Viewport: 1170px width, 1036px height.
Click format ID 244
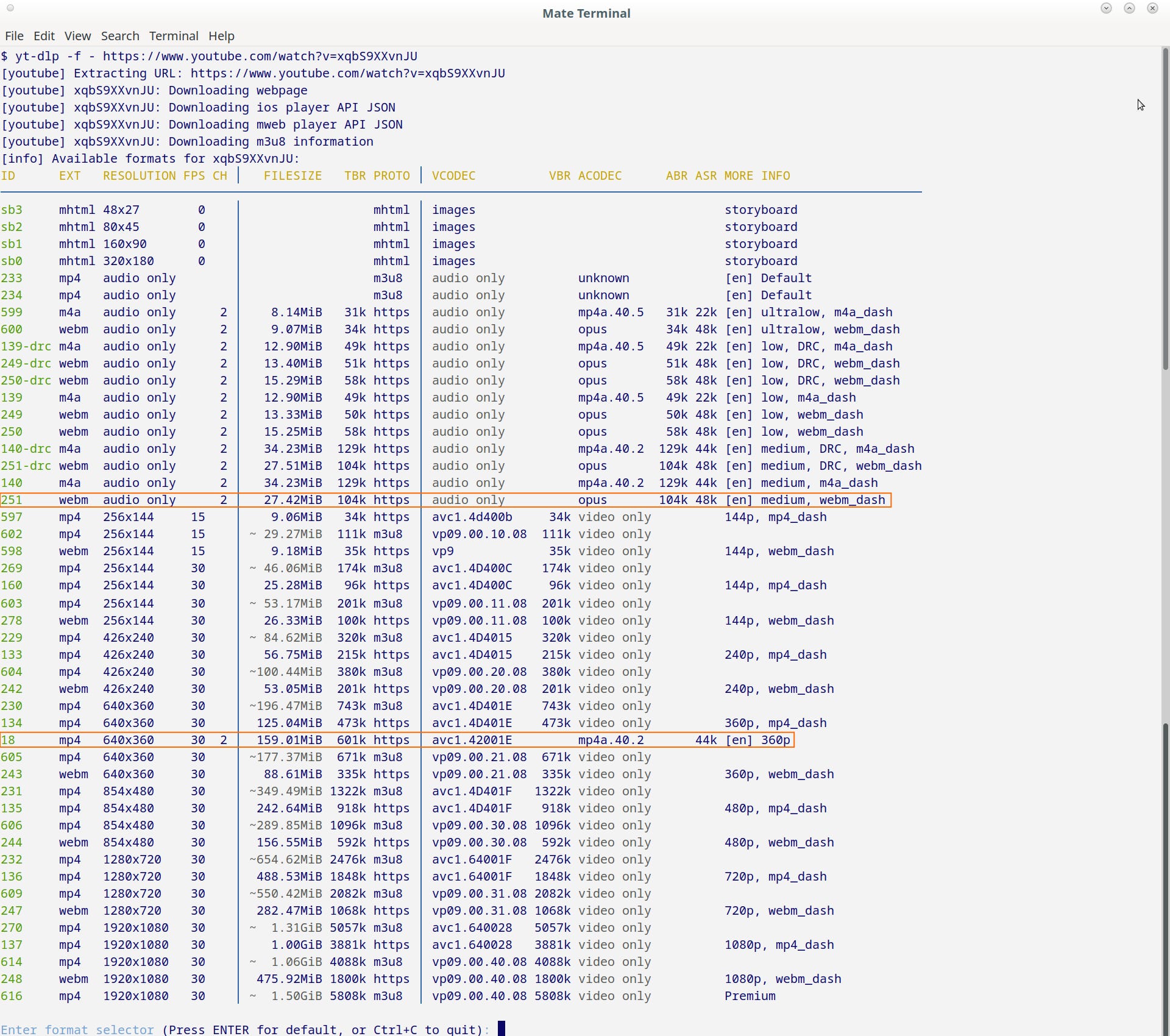[x=12, y=842]
